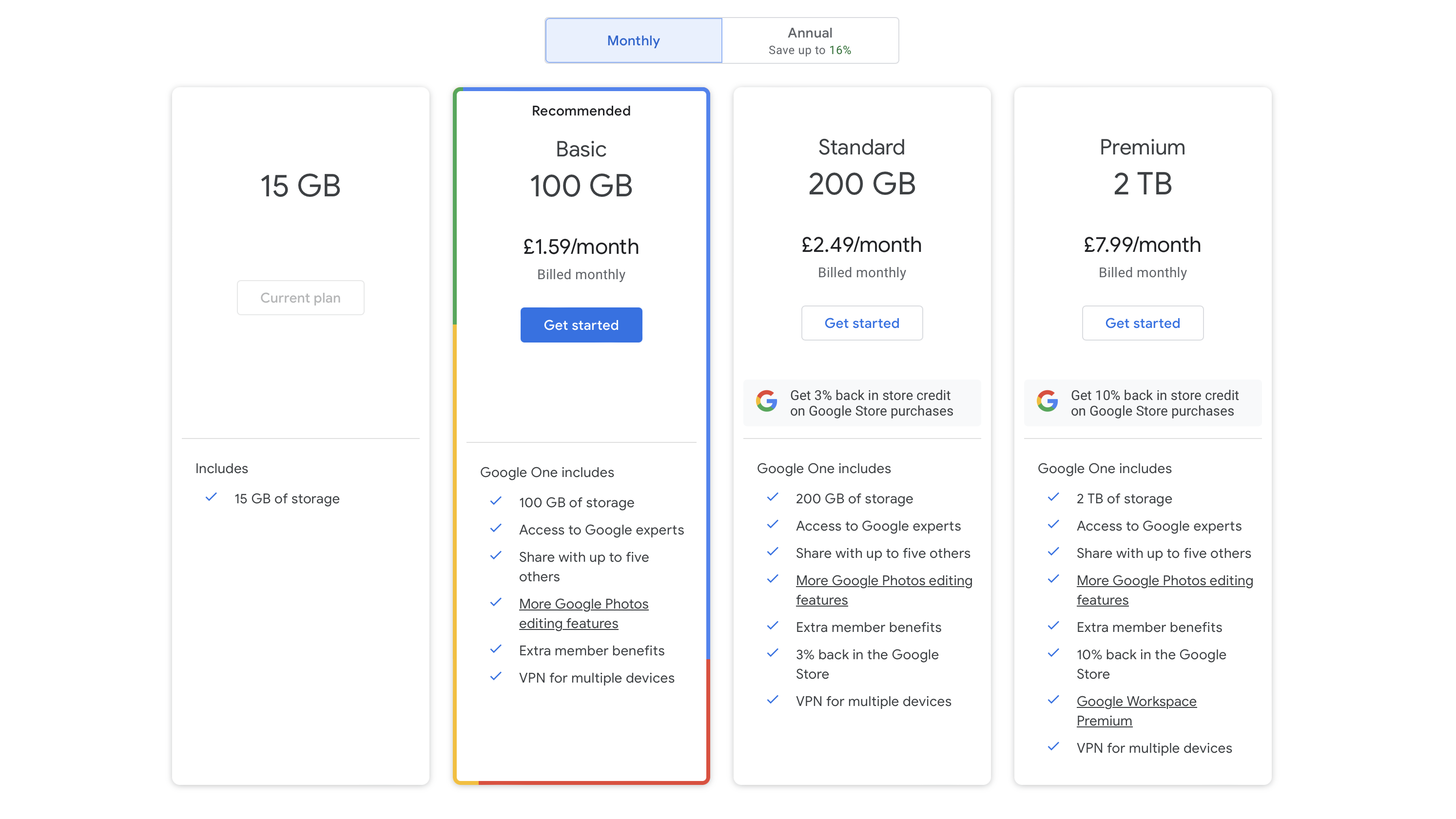The image size is (1456, 819).
Task: Click Get started on Basic 100 GB plan
Action: pos(581,324)
